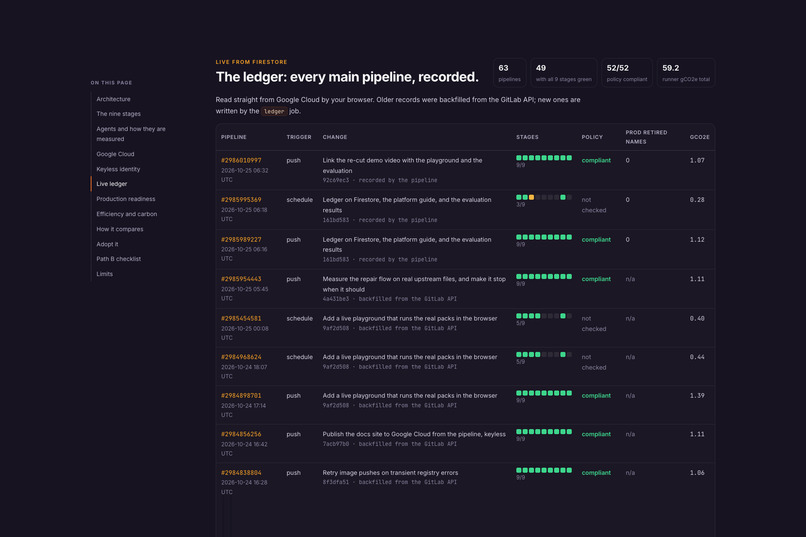Open pipeline #2984838804
The width and height of the screenshot is (806, 537).
coord(241,473)
